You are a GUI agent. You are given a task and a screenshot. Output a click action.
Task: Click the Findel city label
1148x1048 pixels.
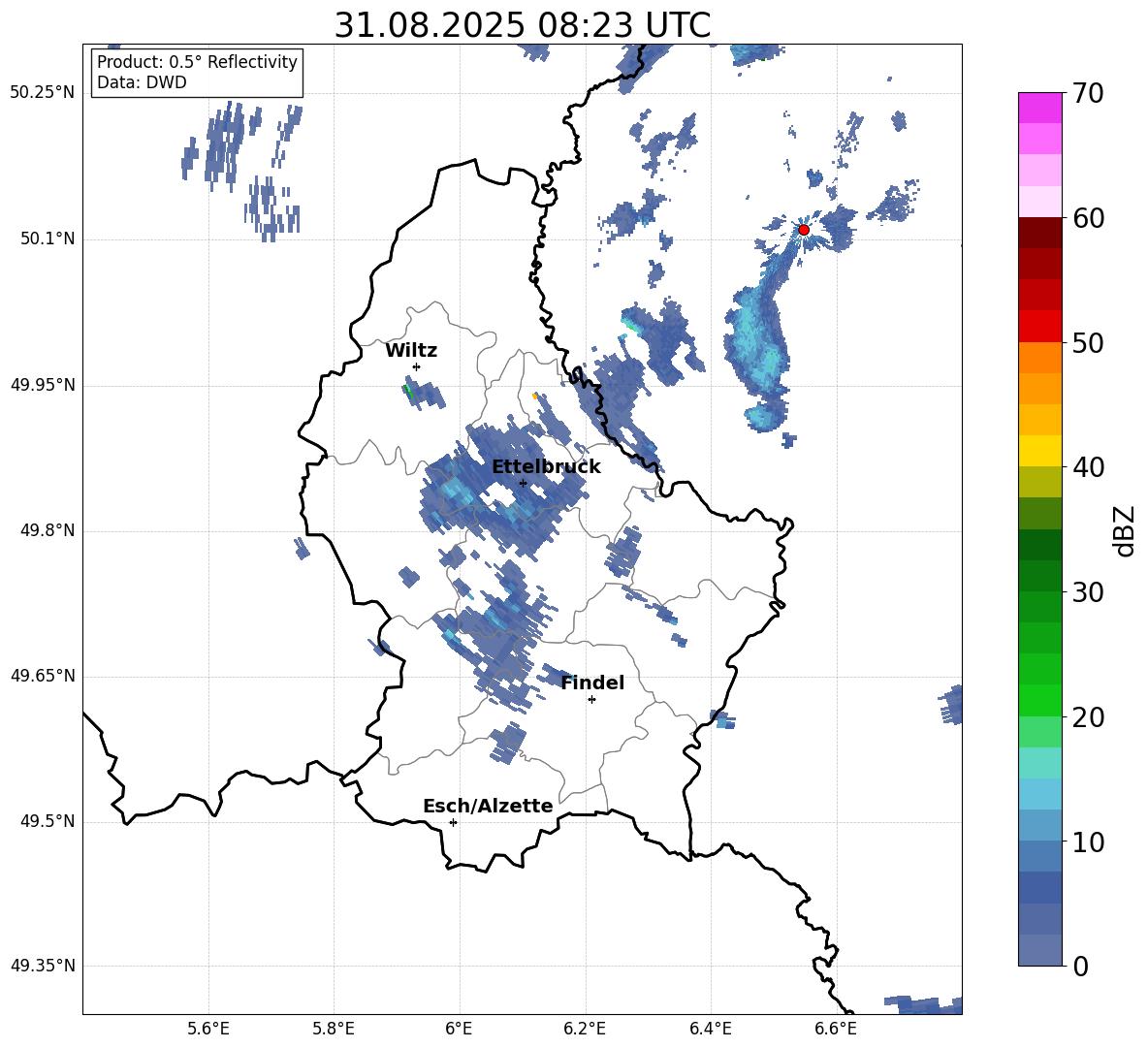click(x=592, y=683)
